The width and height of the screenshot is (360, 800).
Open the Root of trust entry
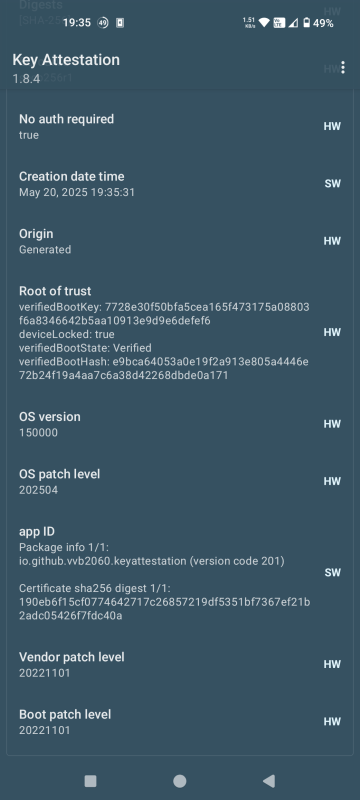[179, 333]
